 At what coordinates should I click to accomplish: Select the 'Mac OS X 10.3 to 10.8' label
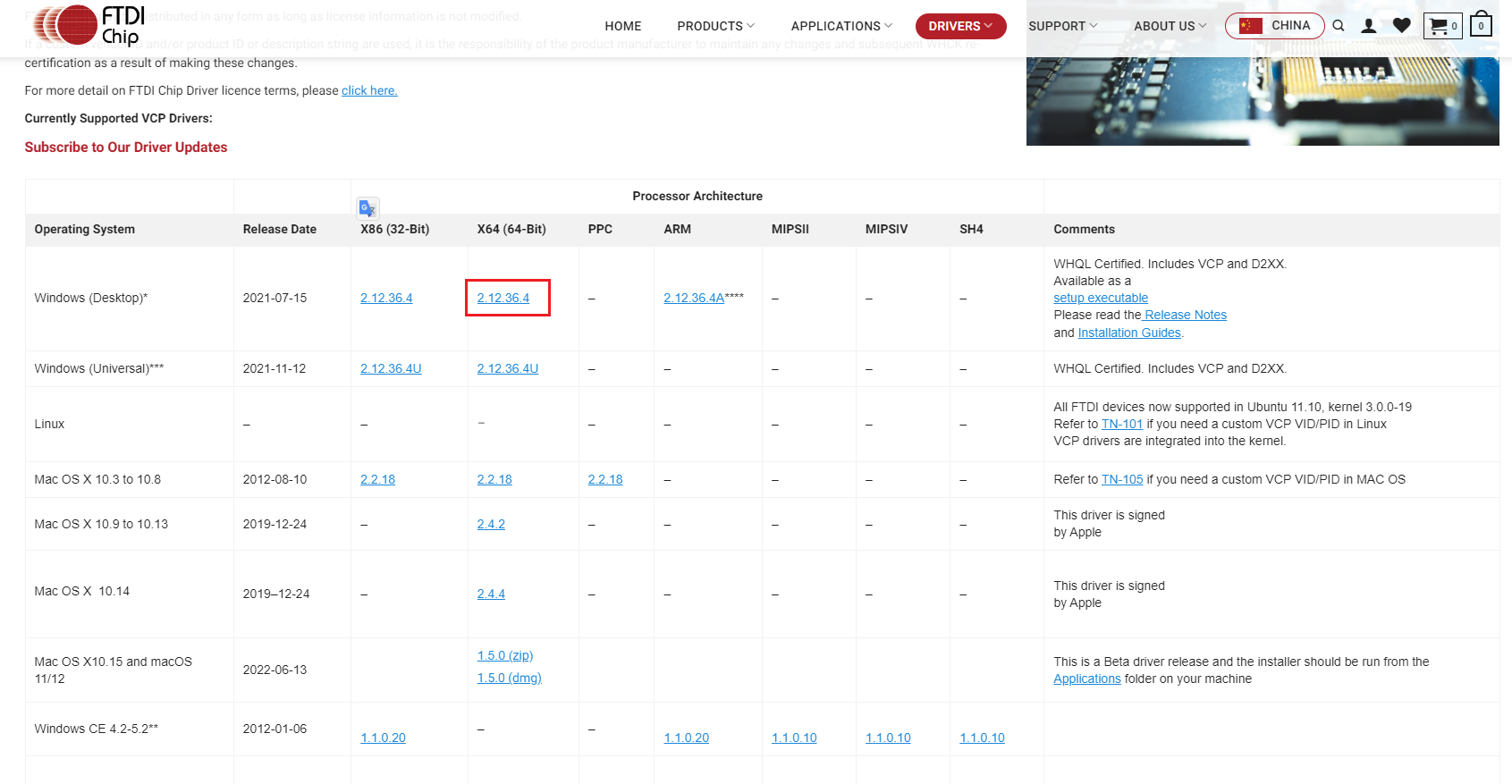(x=97, y=479)
